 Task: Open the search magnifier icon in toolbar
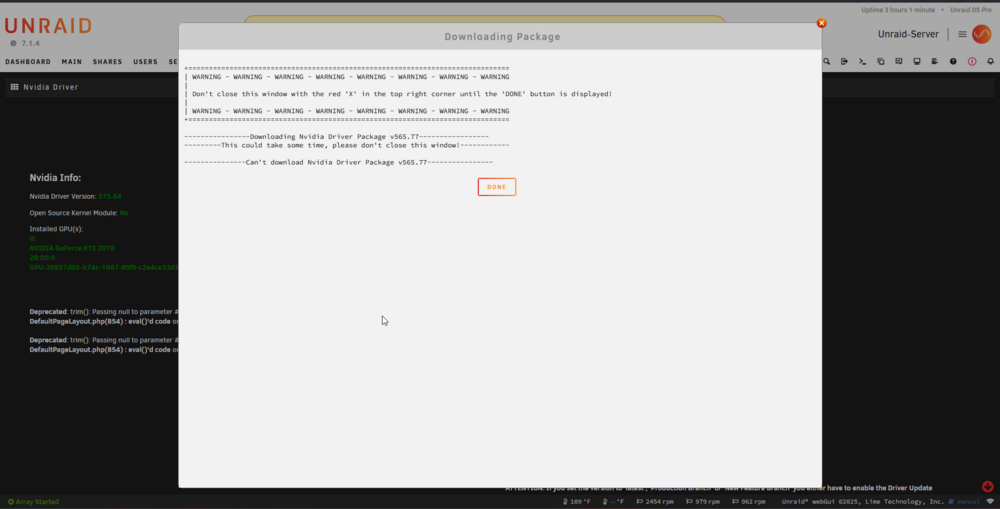(x=827, y=61)
